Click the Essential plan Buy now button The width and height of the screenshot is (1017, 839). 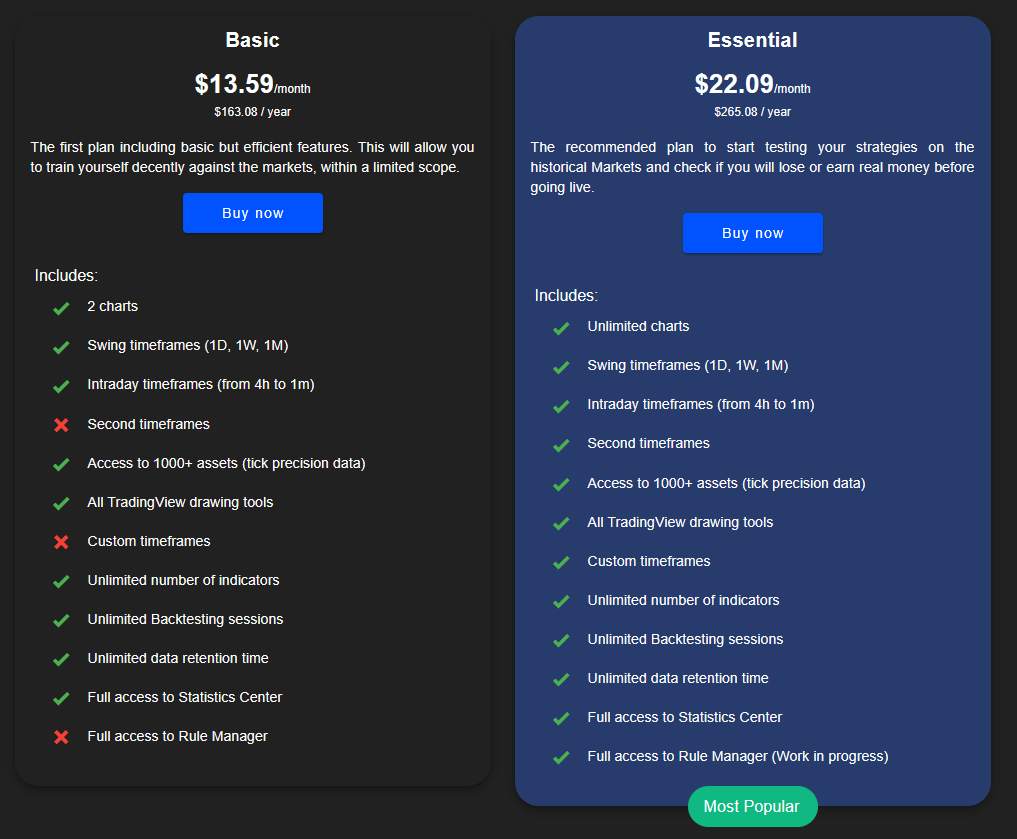click(752, 233)
